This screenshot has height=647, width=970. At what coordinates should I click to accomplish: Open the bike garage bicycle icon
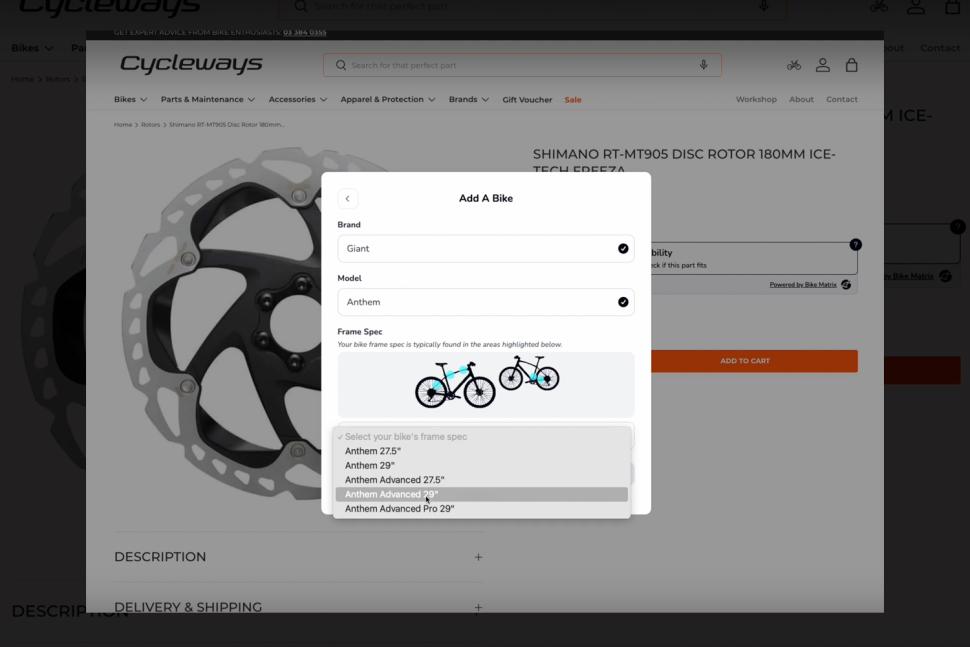(x=794, y=65)
